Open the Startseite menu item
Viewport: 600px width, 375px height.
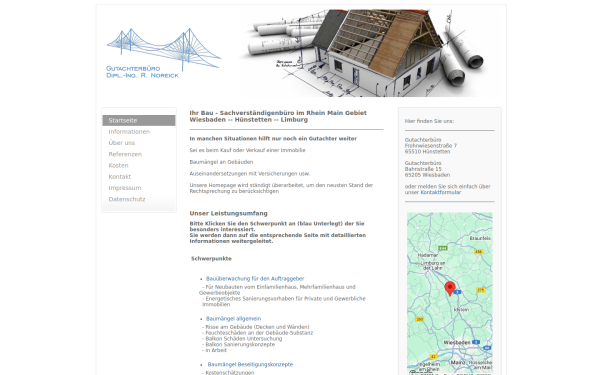[139, 121]
